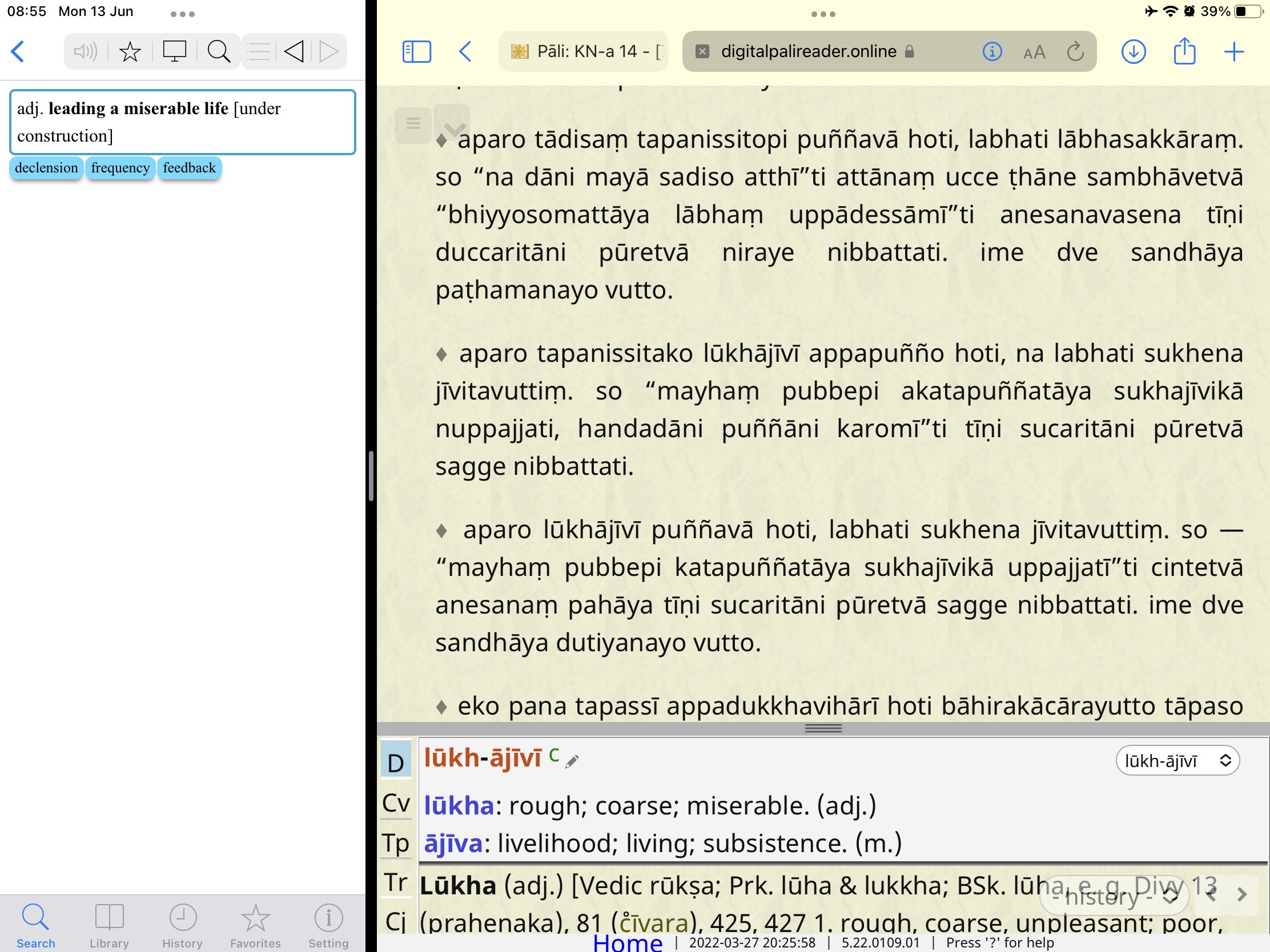Toggle the declension tag filter
The image size is (1270, 952).
(x=45, y=167)
